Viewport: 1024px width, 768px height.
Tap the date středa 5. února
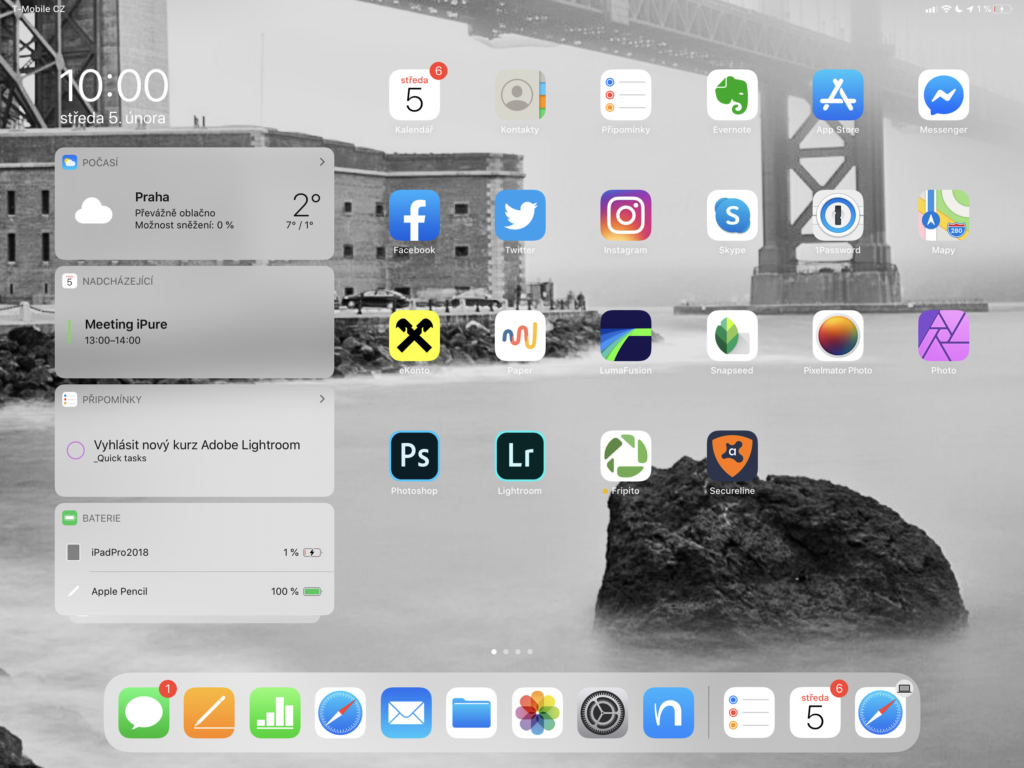coord(112,118)
